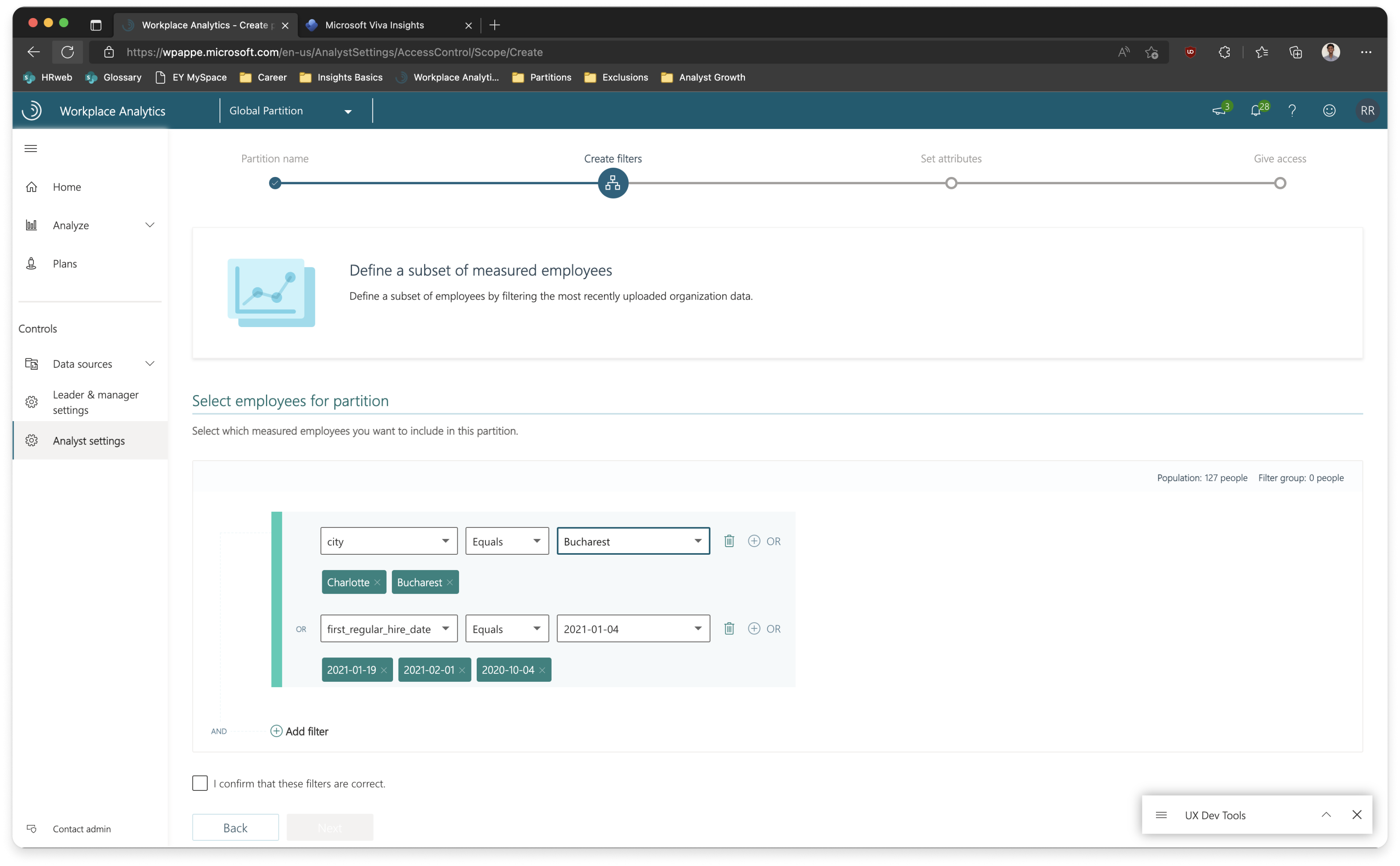The image size is (1400, 866).
Task: Open the notifications bell icon
Action: [1256, 110]
